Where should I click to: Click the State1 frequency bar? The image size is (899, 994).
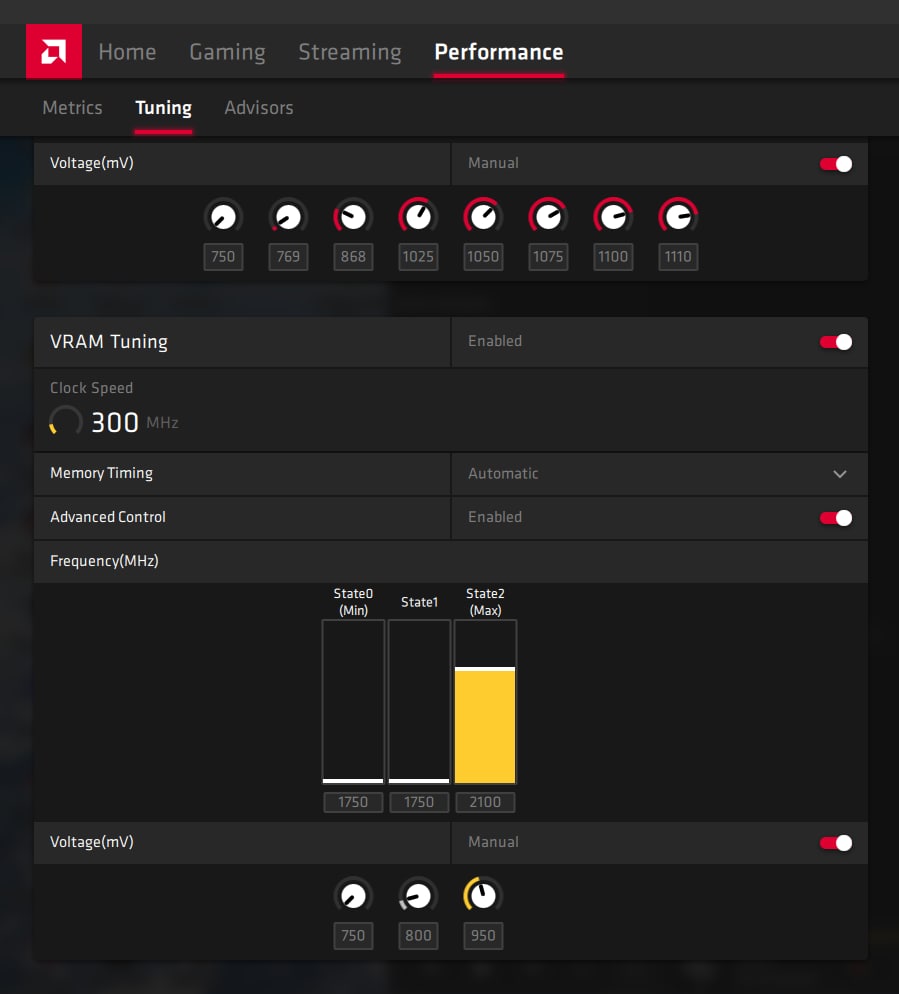(419, 702)
